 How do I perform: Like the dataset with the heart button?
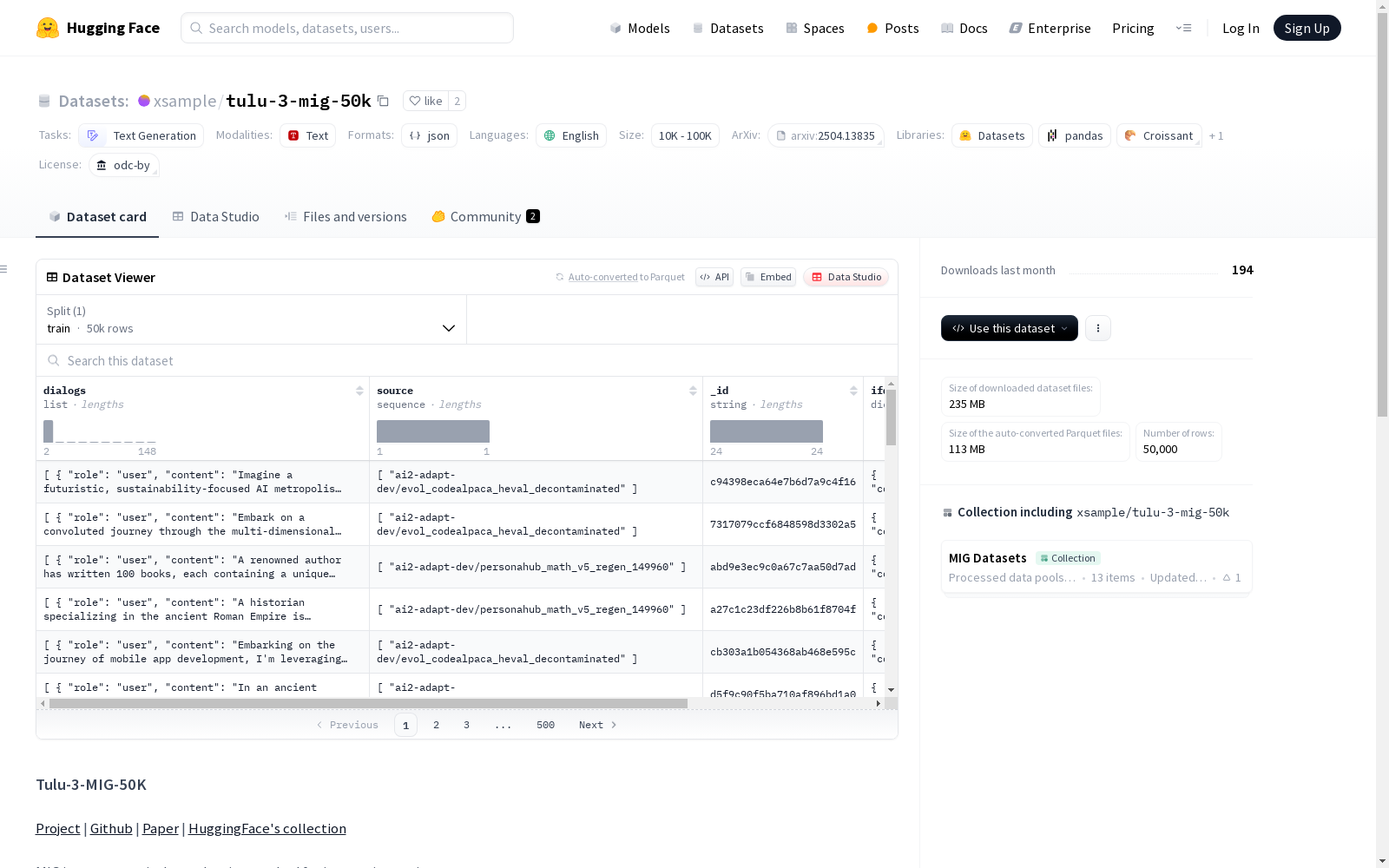pos(425,101)
